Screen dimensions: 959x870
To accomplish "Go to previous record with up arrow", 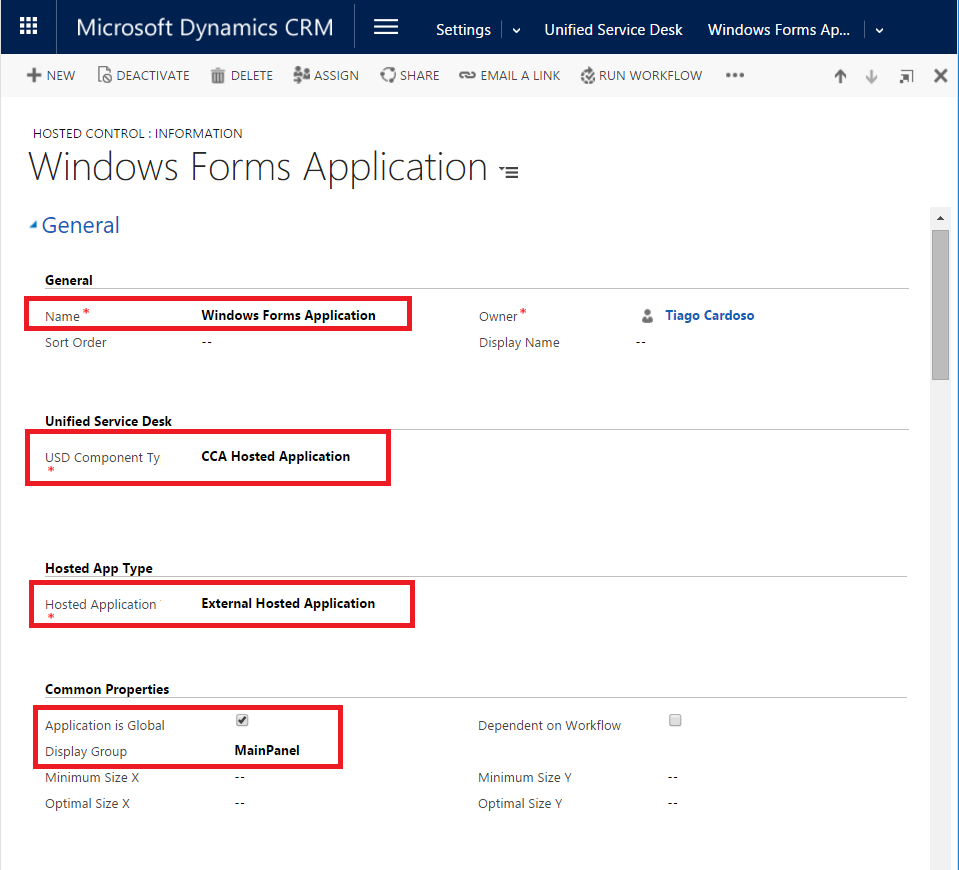I will (840, 76).
